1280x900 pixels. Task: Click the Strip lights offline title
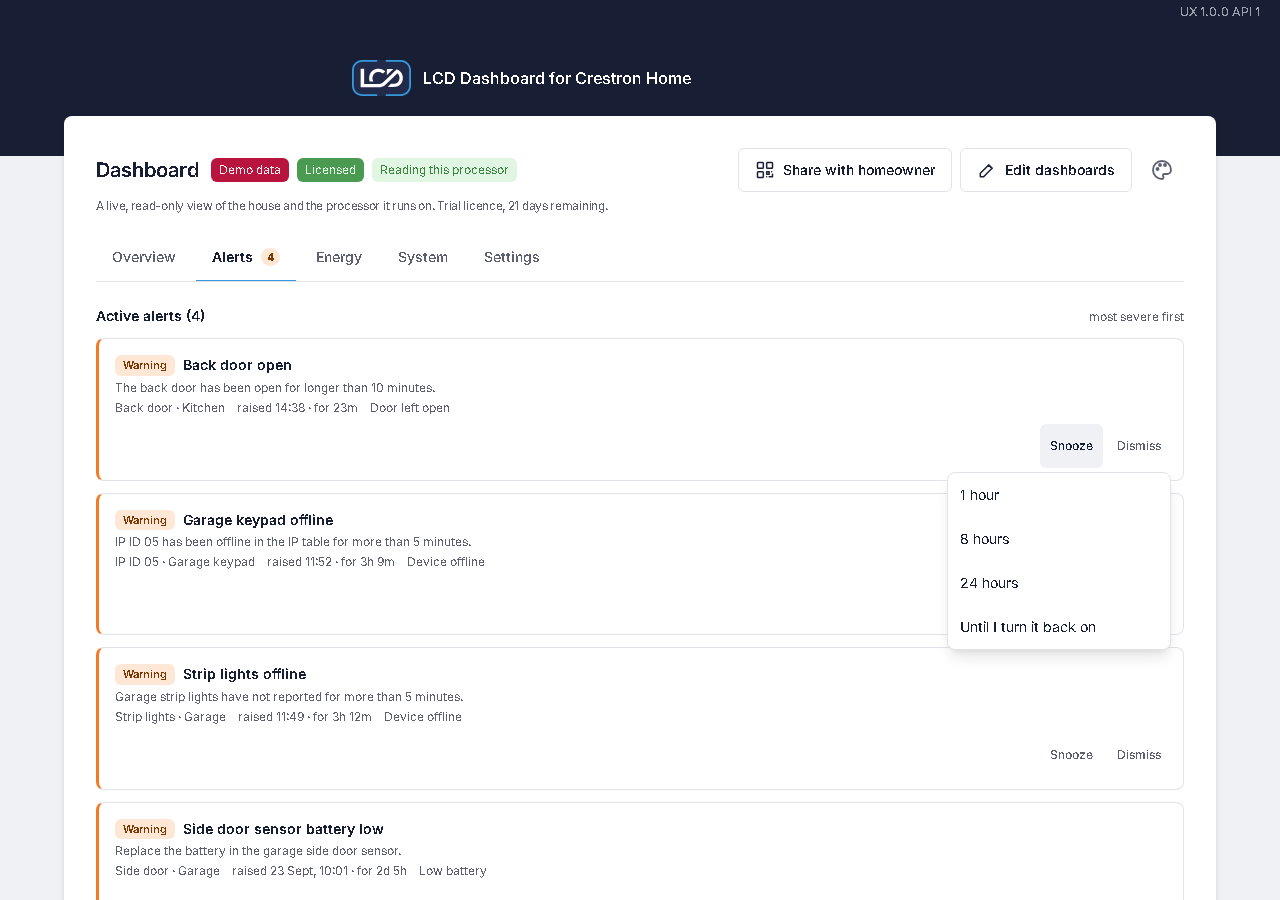(244, 674)
